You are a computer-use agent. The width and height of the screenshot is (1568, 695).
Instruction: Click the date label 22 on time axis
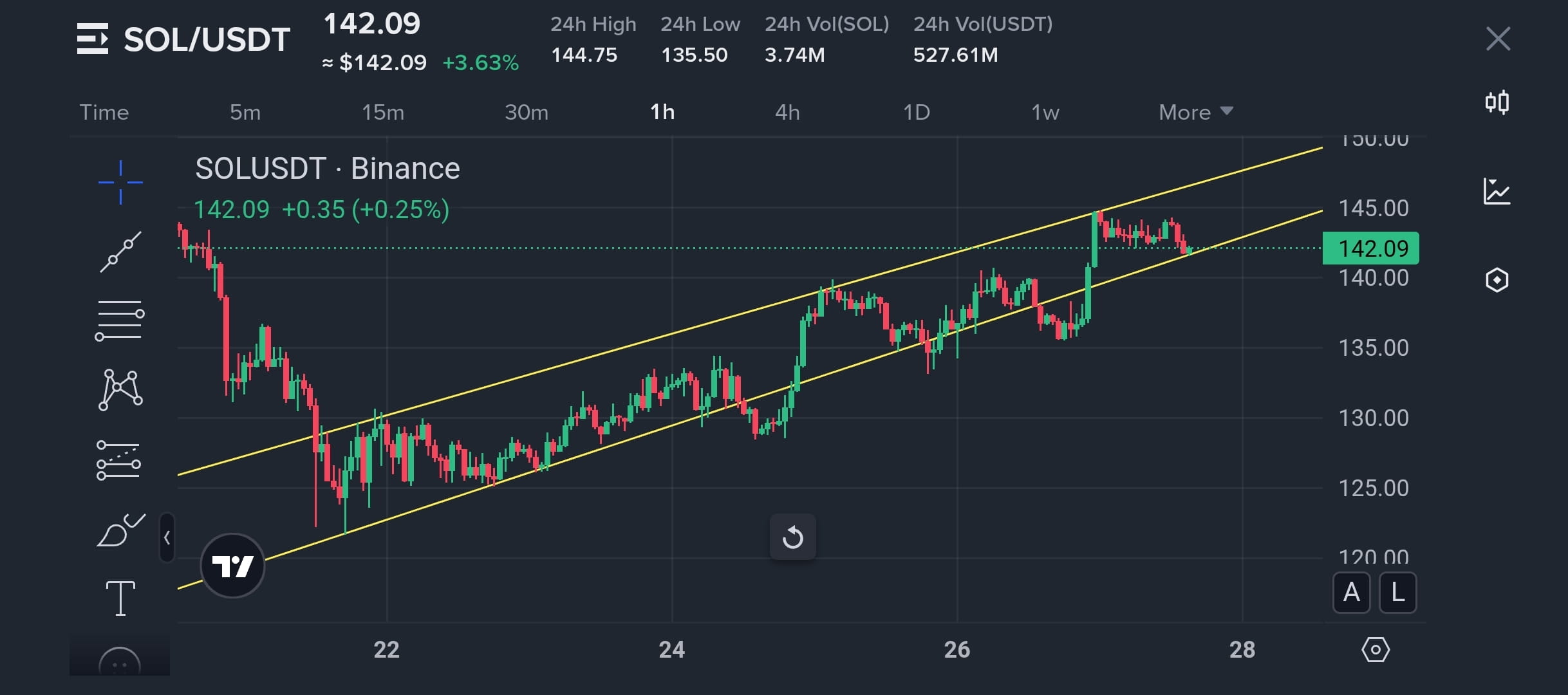pyautogui.click(x=386, y=649)
